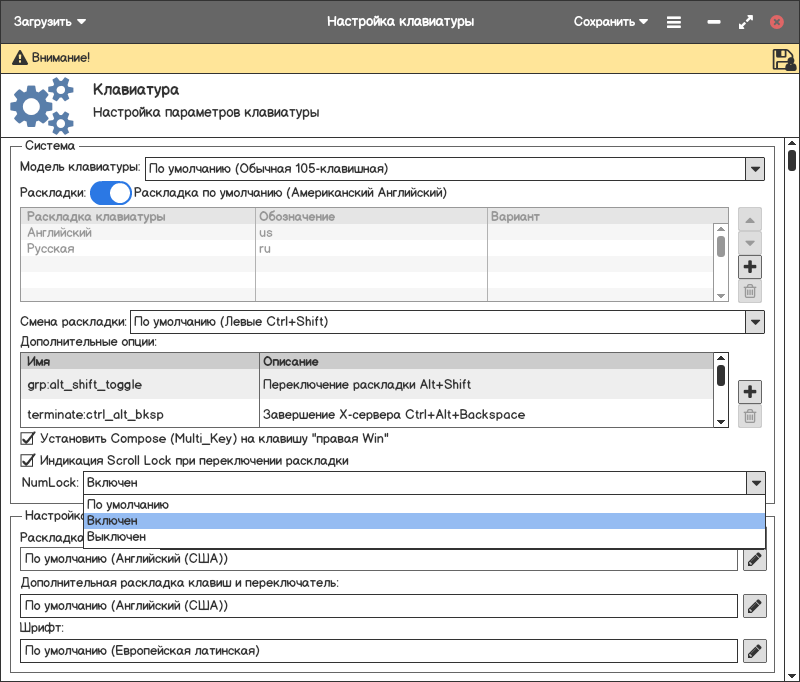This screenshot has height=682, width=800.
Task: Open the hamburger menu in title bar
Action: coord(674,21)
